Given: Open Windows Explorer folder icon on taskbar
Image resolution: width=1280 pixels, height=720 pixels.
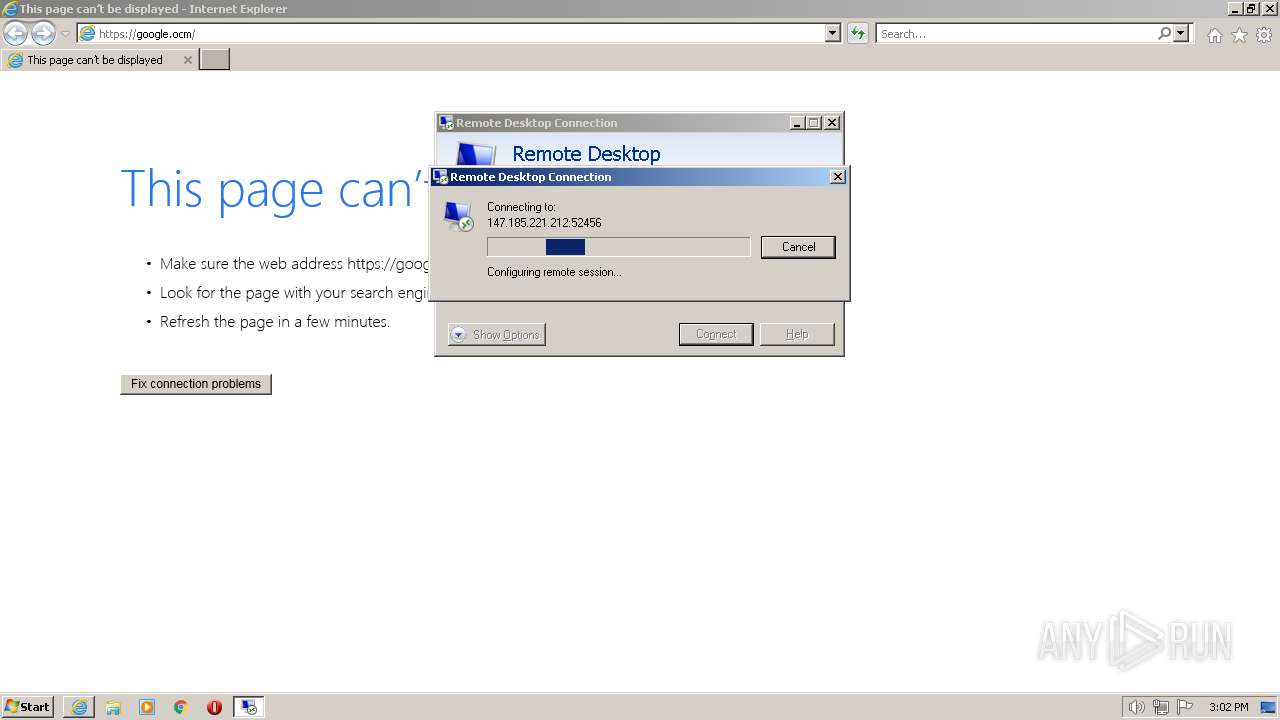Looking at the screenshot, I should click(x=113, y=707).
